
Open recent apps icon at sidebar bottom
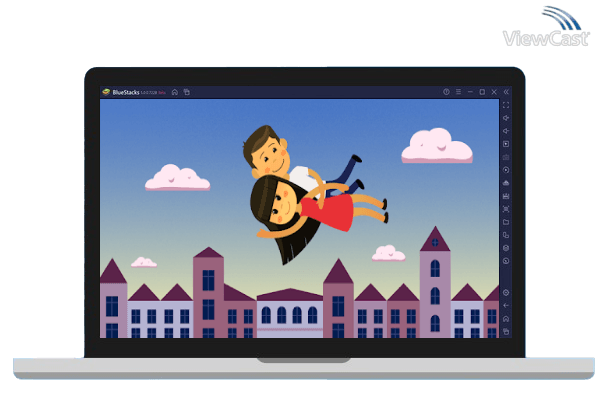[506, 331]
